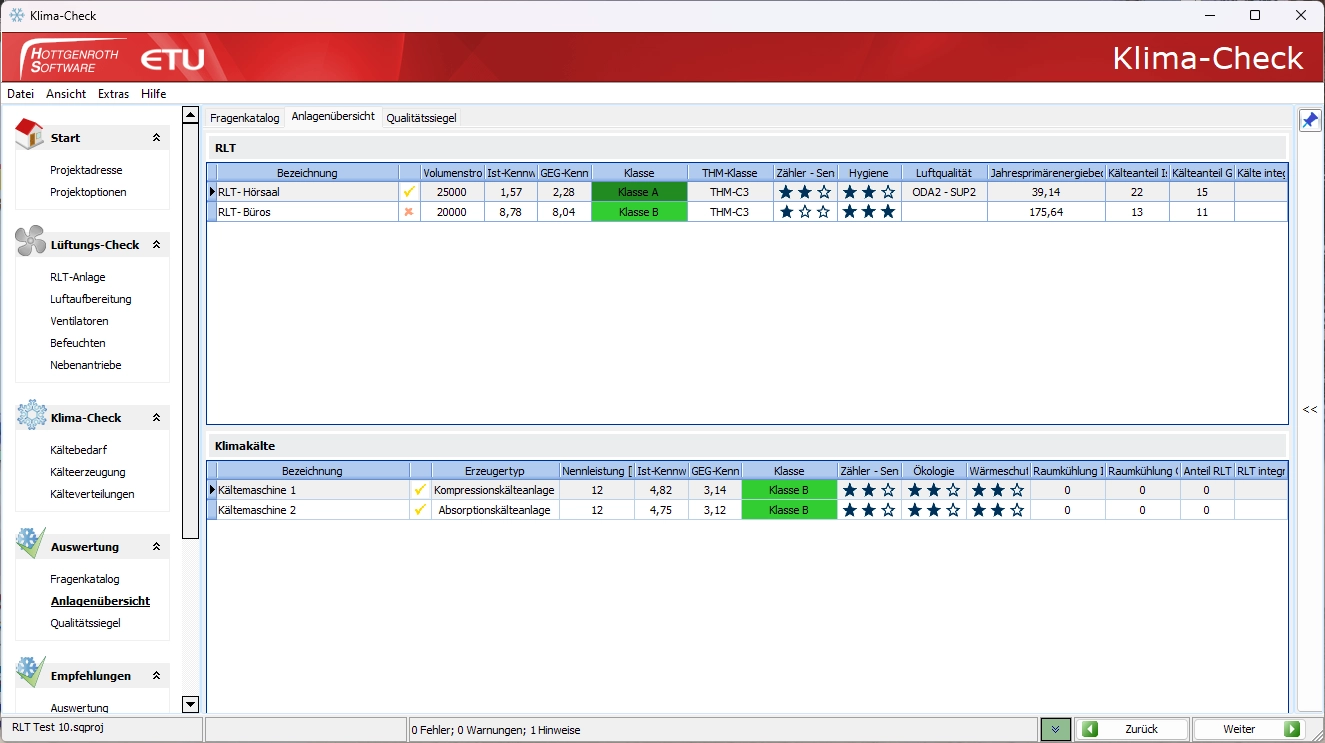Click the red X status for RLT-Büros

[409, 212]
